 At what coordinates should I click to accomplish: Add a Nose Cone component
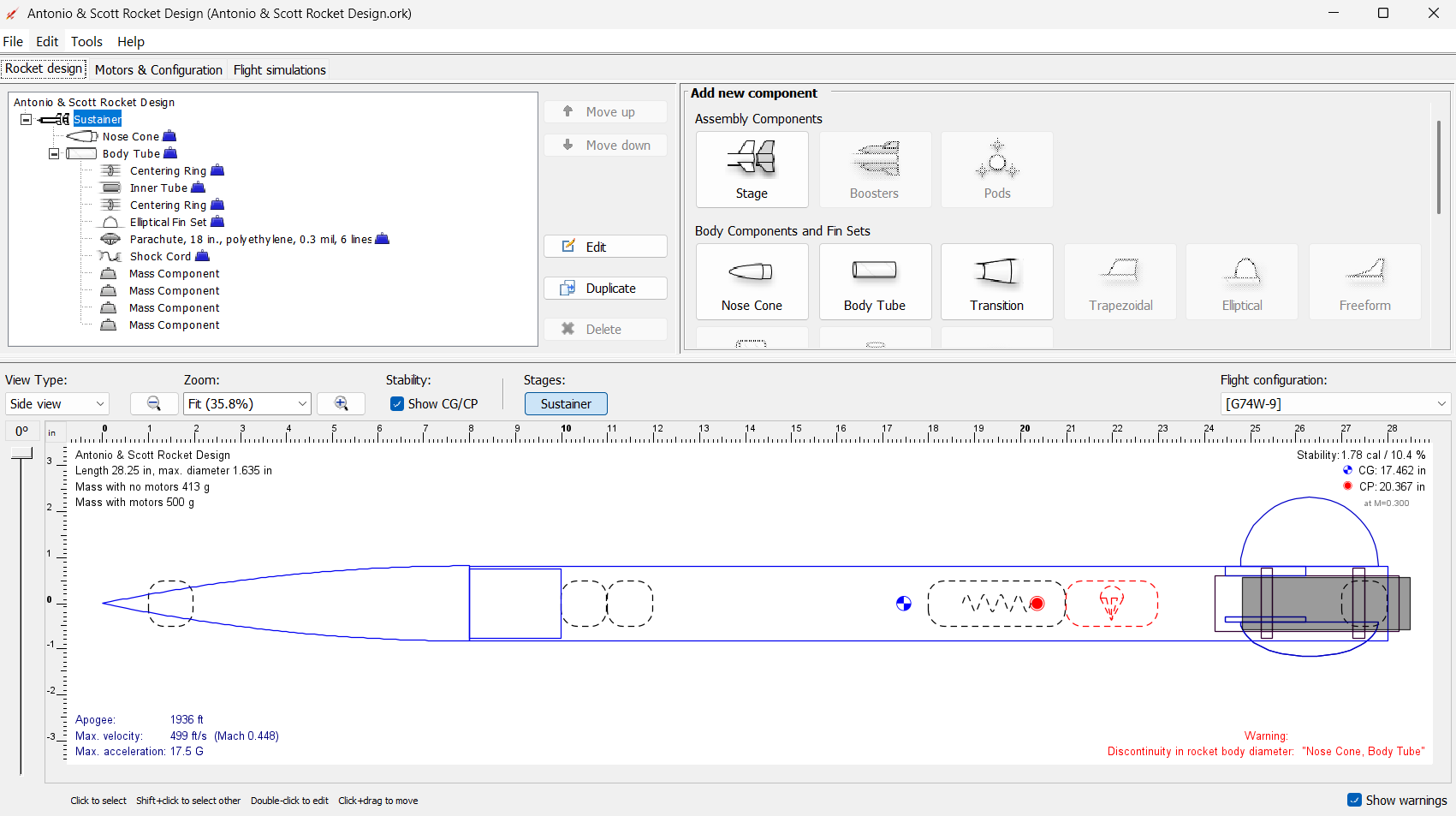752,282
